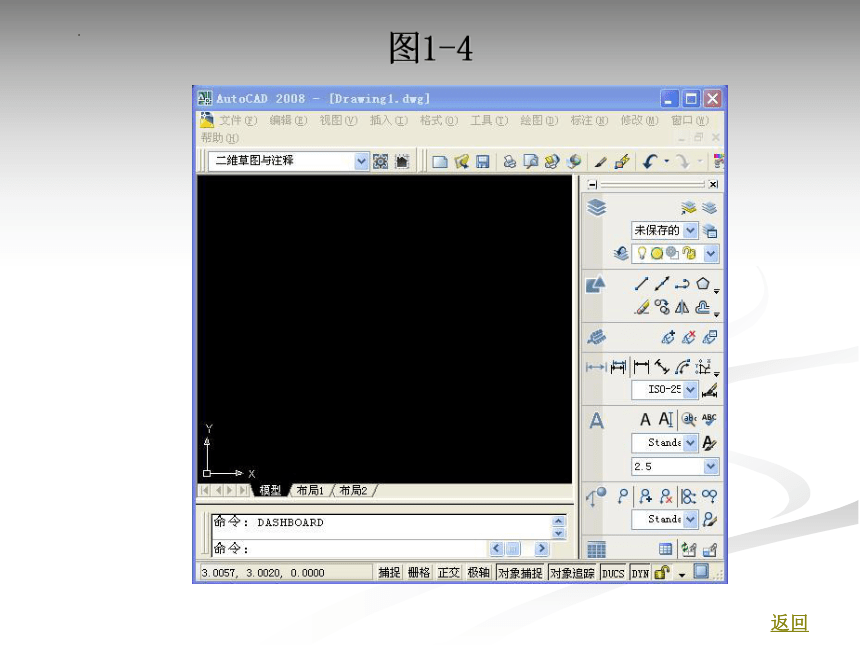Click the coordinates readout 3.0057, 3.0020, 0.0000
Image resolution: width=860 pixels, height=645 pixels.
(263, 573)
